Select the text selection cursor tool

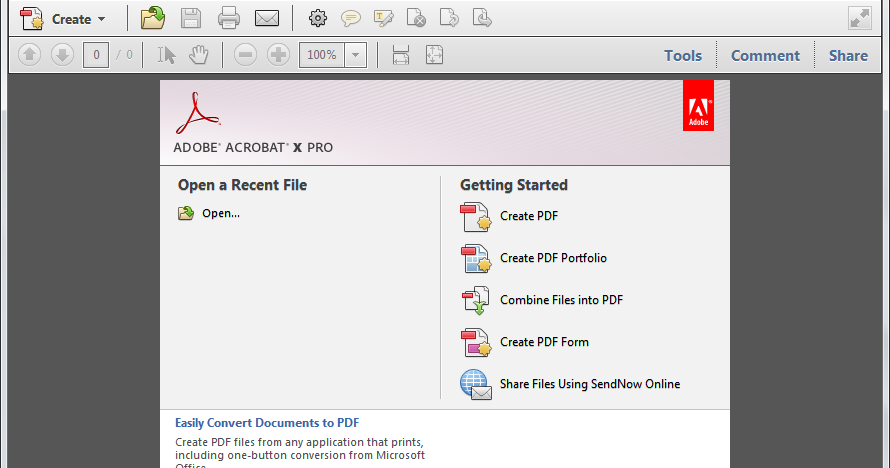[166, 55]
